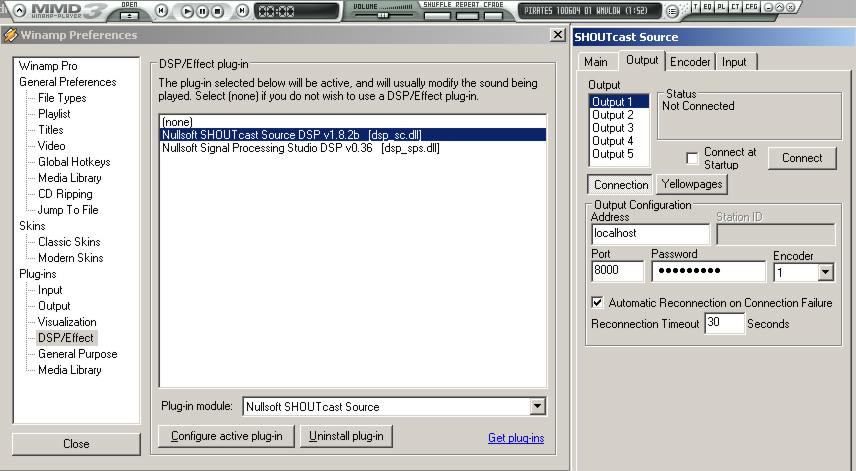Toggle the PL playlist window
Image resolution: width=856 pixels, height=471 pixels.
point(721,7)
